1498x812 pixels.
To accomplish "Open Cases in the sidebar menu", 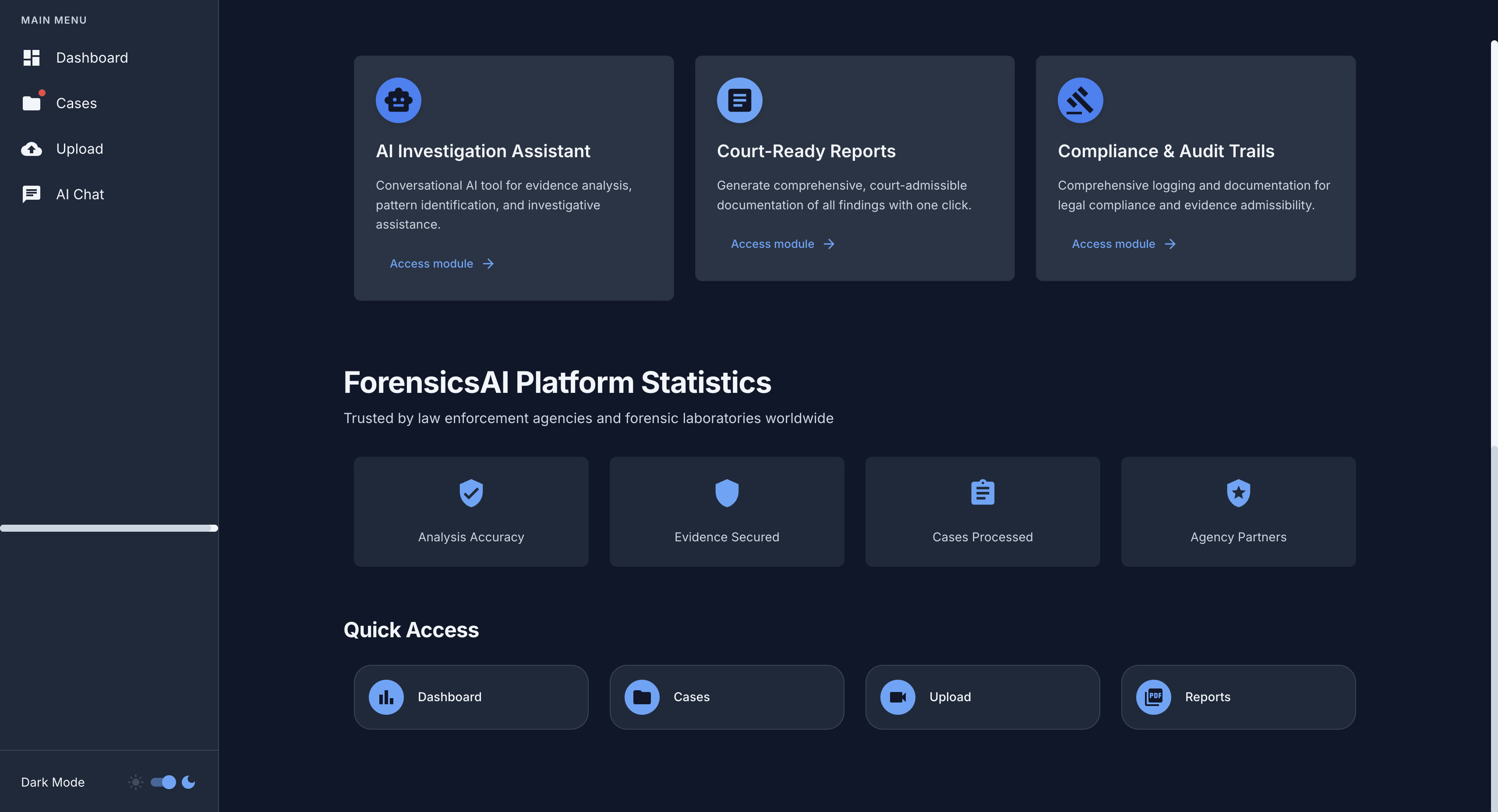I will (x=76, y=103).
